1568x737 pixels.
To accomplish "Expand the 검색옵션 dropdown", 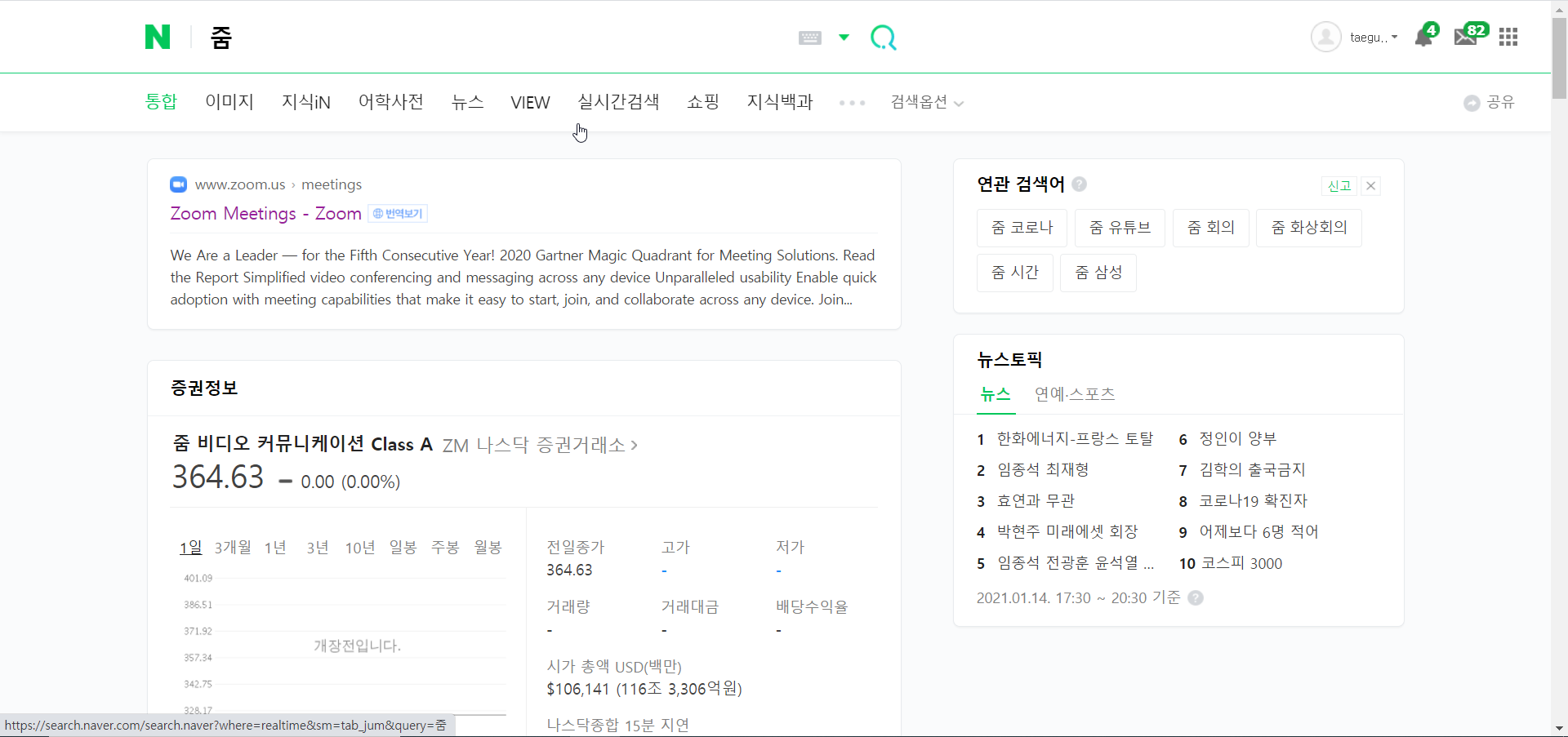I will click(927, 102).
